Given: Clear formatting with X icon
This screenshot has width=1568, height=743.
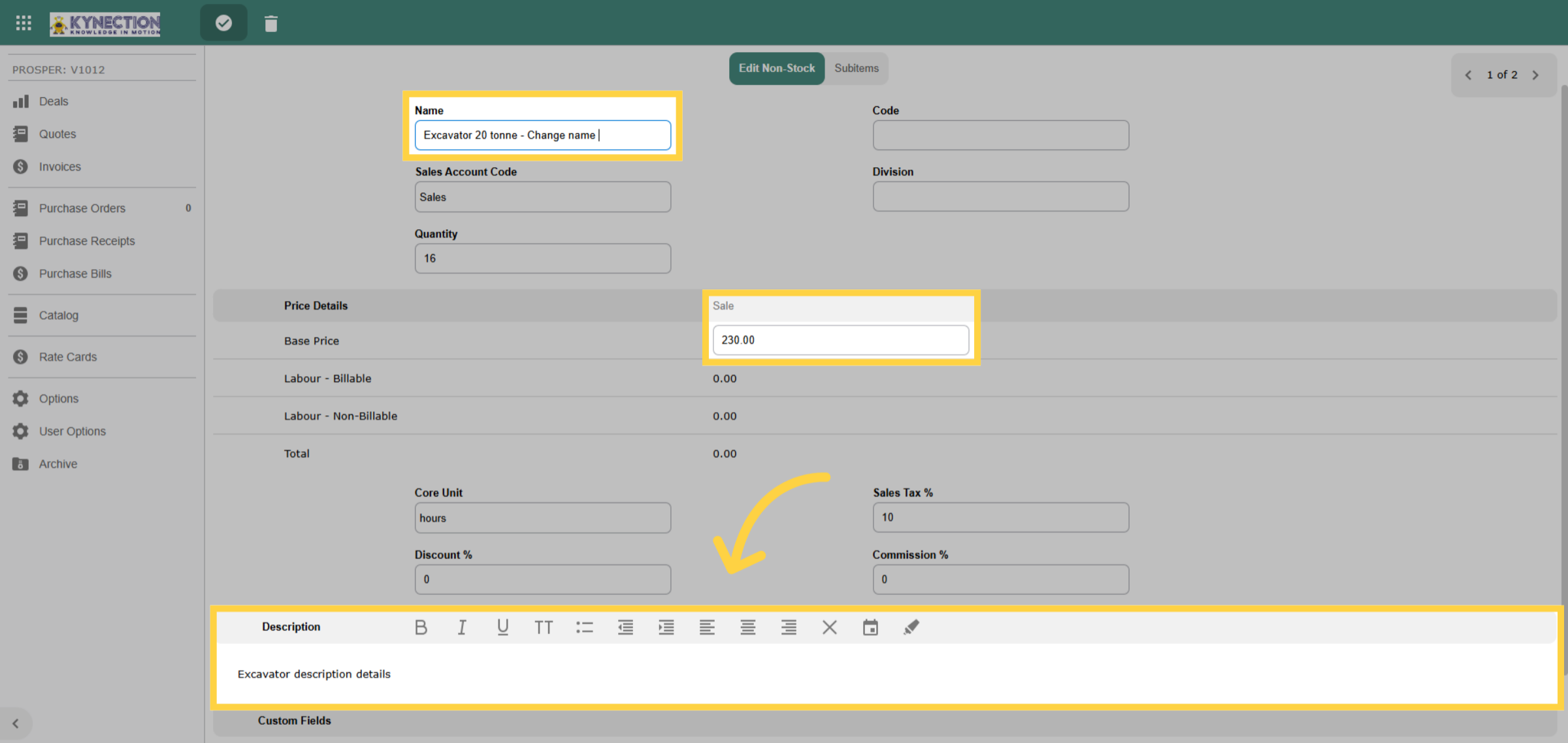Looking at the screenshot, I should coord(830,627).
